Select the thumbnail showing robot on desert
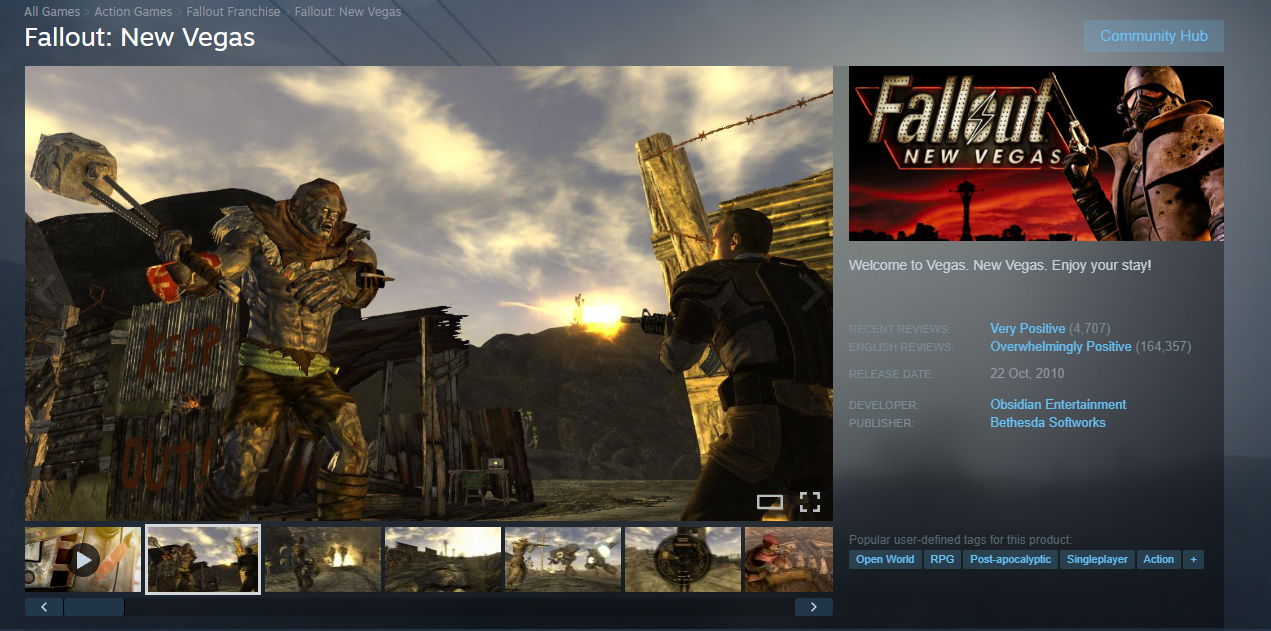 563,560
